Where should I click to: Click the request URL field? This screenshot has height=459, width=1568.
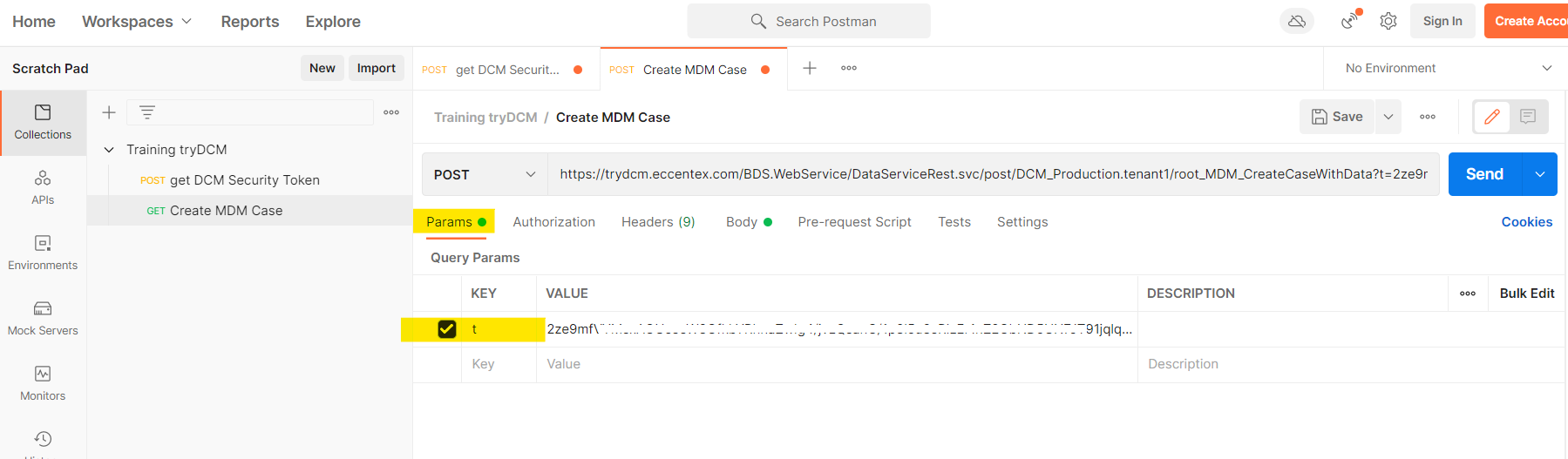[994, 174]
